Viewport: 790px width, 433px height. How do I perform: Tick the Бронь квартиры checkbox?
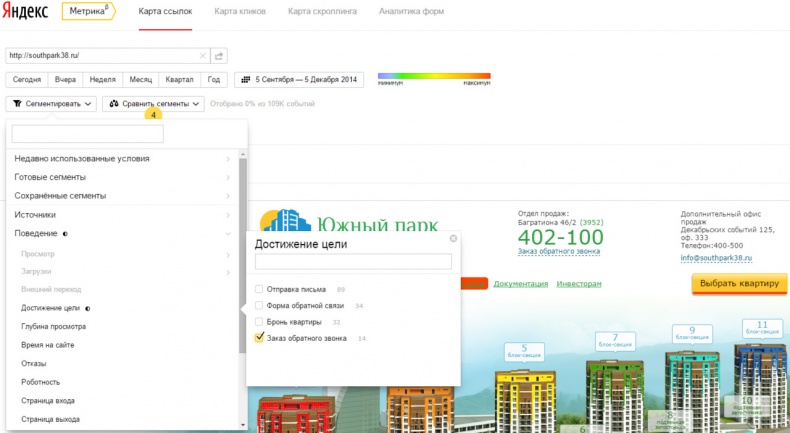coord(260,322)
